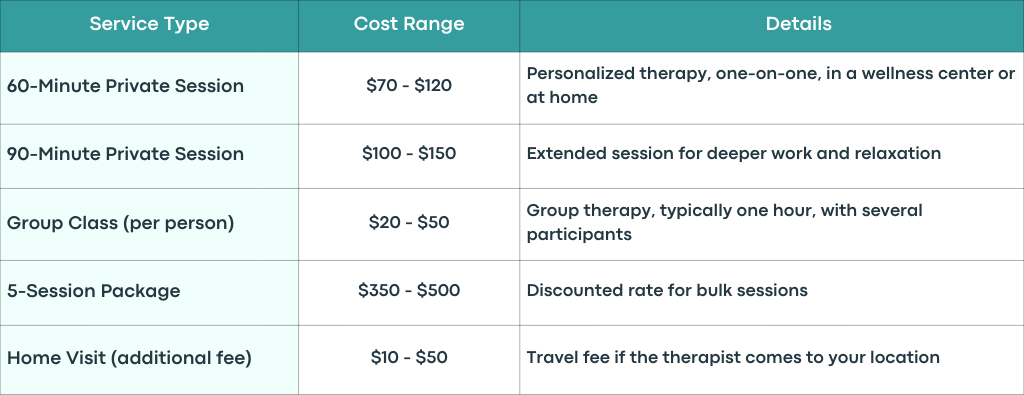Click the Group therapy details text

(x=724, y=222)
